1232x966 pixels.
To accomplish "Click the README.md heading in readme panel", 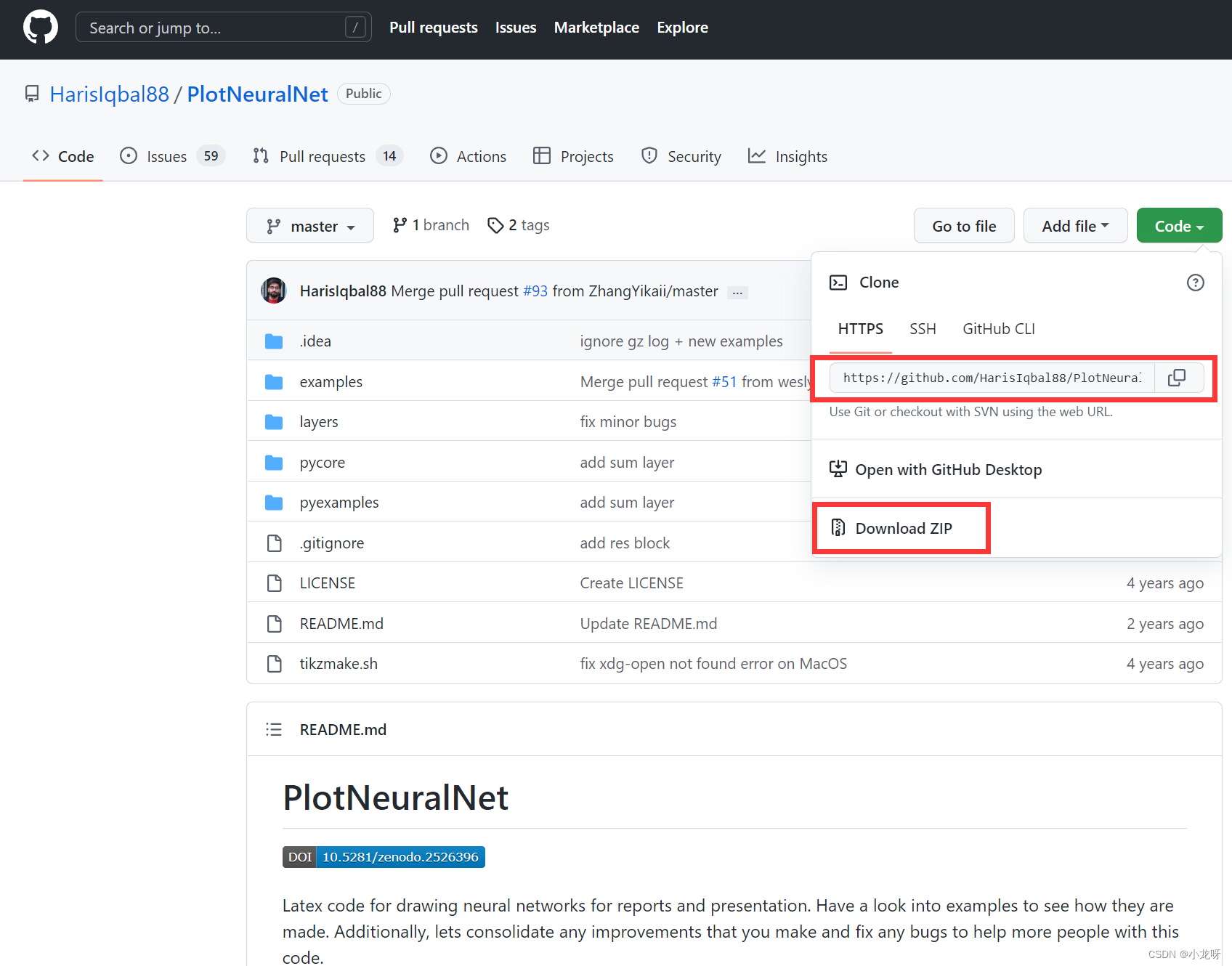I will pos(343,729).
